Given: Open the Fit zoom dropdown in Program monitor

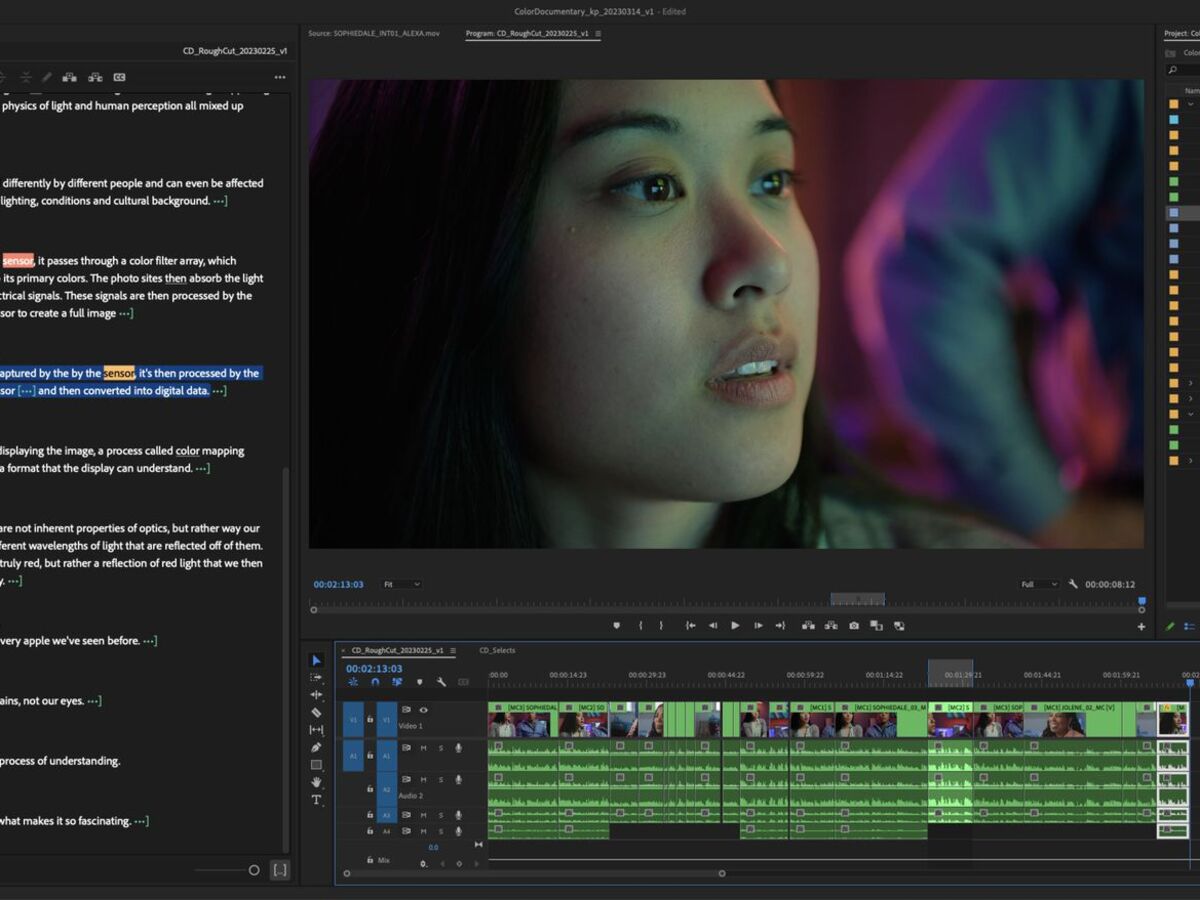Looking at the screenshot, I should [400, 583].
